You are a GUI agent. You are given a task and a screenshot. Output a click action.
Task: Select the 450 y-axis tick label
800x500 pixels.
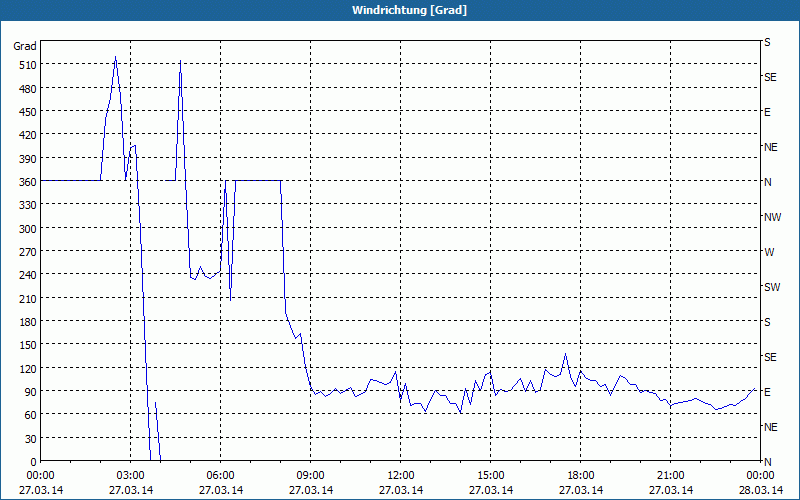click(27, 112)
